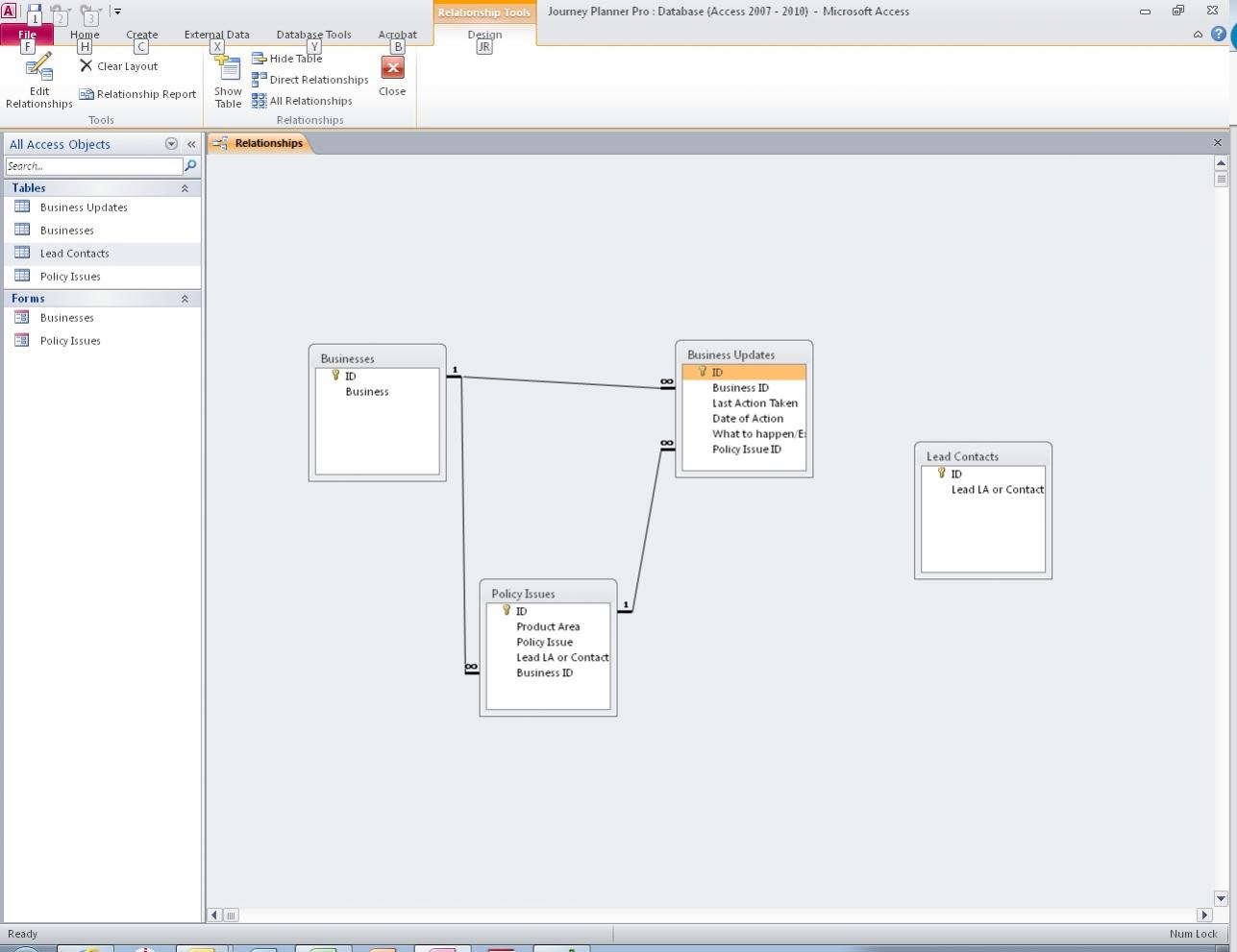This screenshot has height=952, width=1237.
Task: Open the Show Table dialog
Action: coord(228,81)
